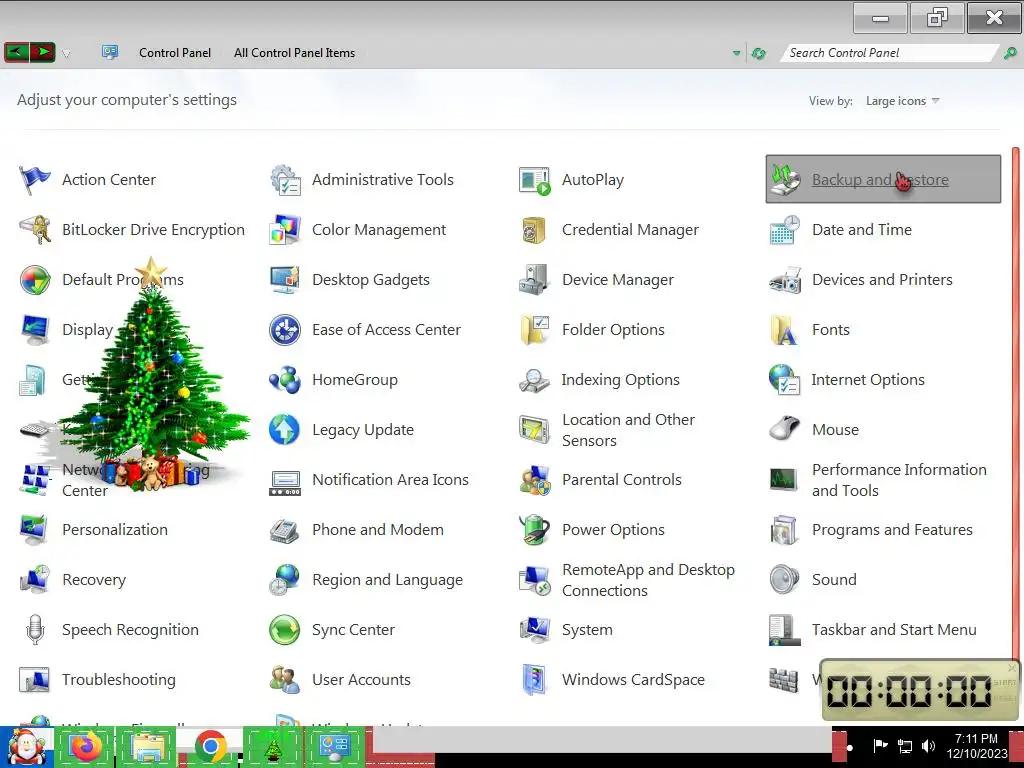
Task: Click the Default Programs globe icon
Action: pos(35,280)
